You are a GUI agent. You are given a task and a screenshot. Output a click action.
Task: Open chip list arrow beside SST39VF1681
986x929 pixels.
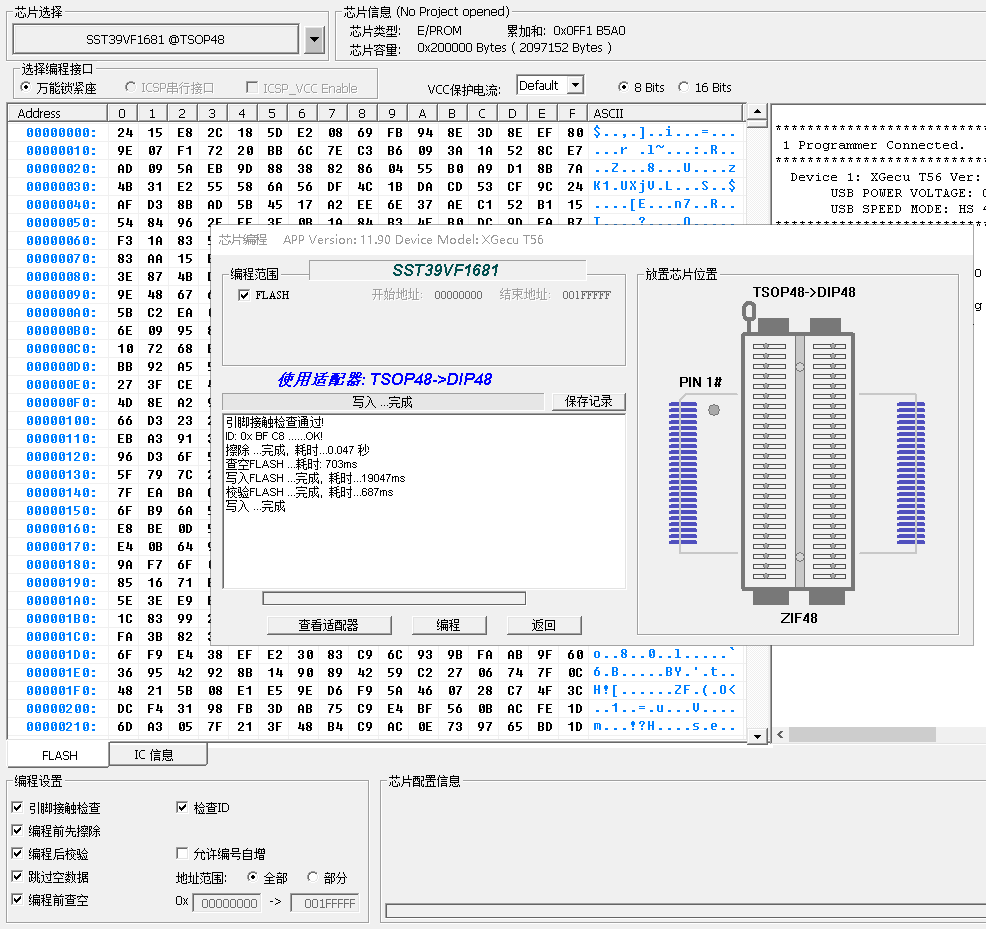(314, 40)
